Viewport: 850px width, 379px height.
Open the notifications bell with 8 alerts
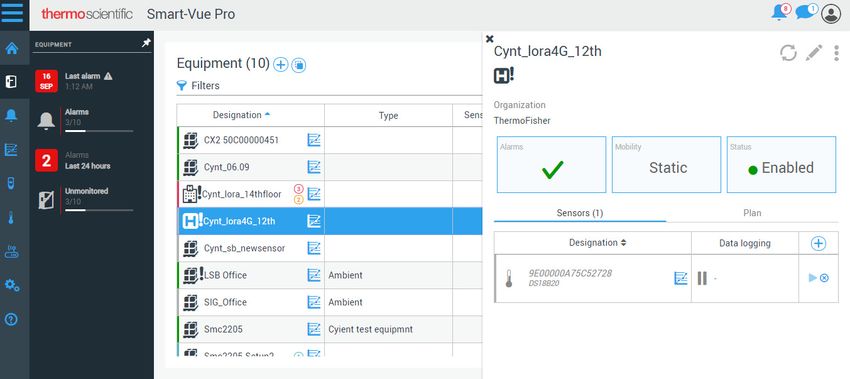coord(780,12)
